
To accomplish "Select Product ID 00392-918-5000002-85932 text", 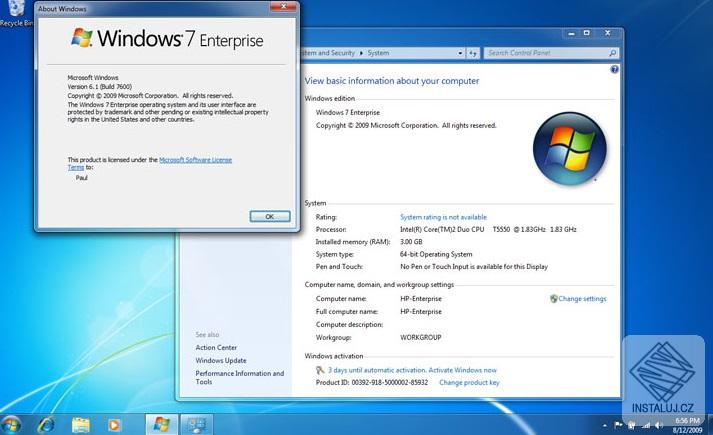I will [372, 383].
